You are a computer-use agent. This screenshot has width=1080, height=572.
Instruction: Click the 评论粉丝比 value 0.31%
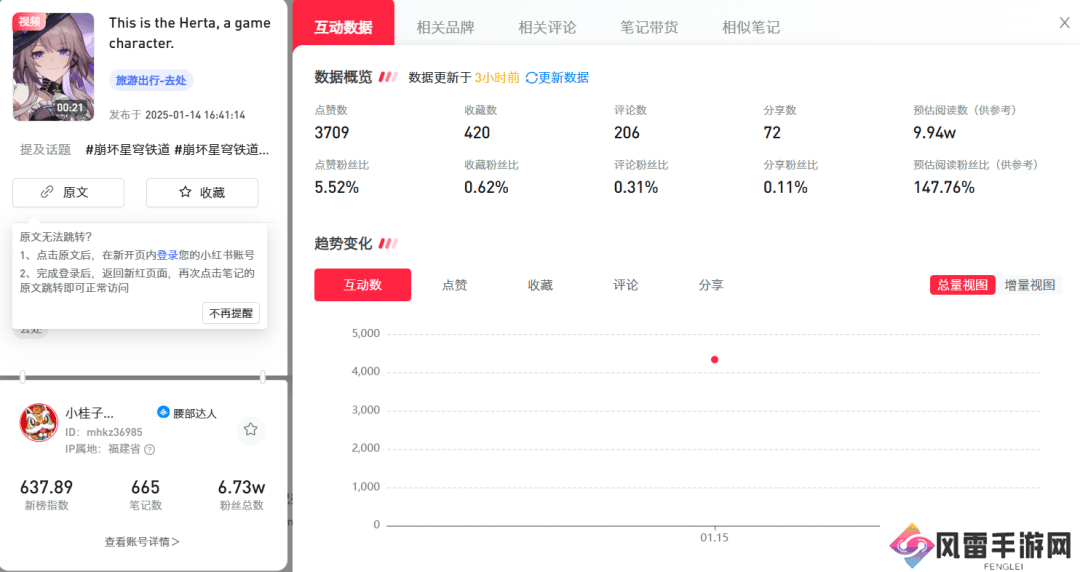coord(636,187)
